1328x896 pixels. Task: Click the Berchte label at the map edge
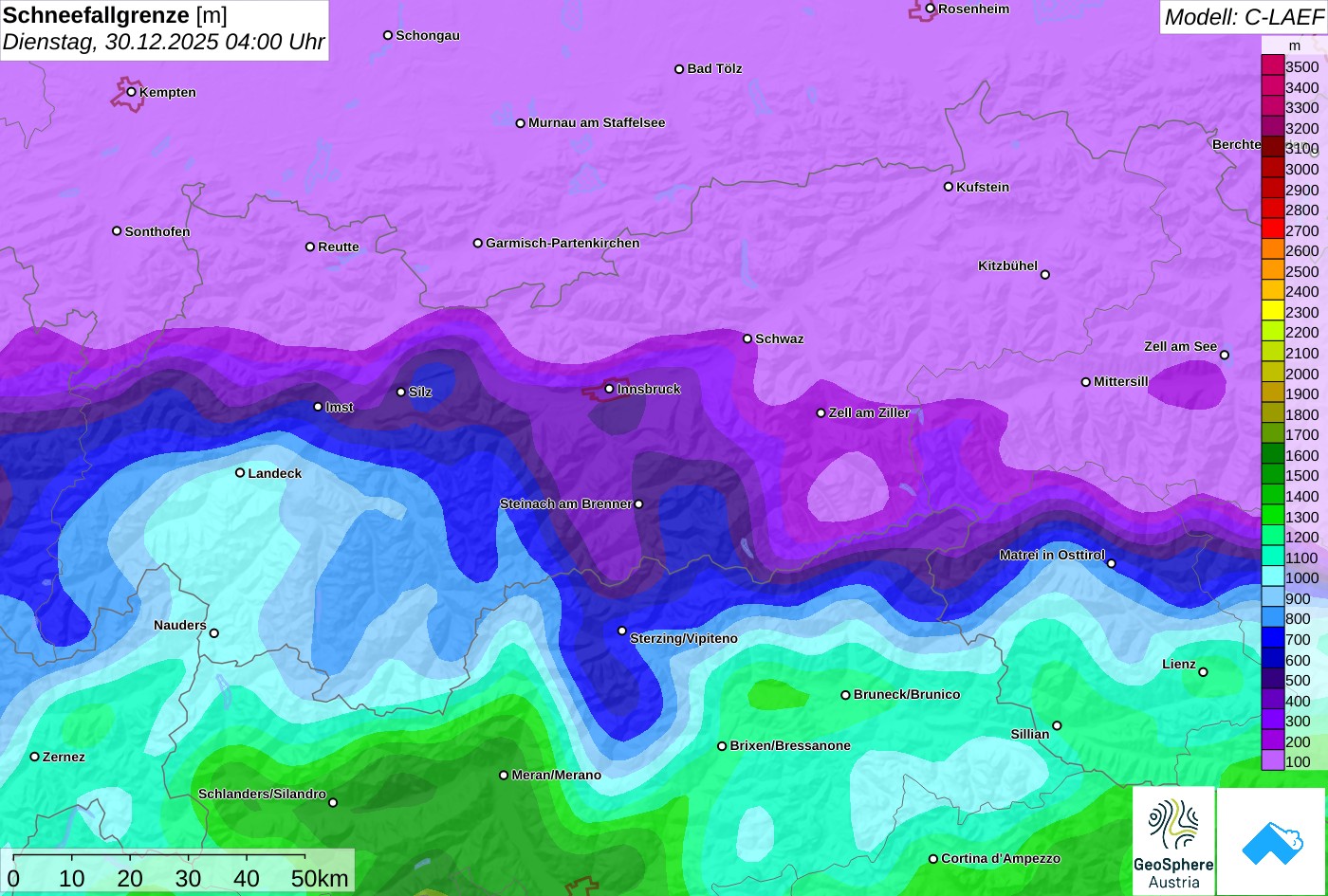coord(1237,145)
